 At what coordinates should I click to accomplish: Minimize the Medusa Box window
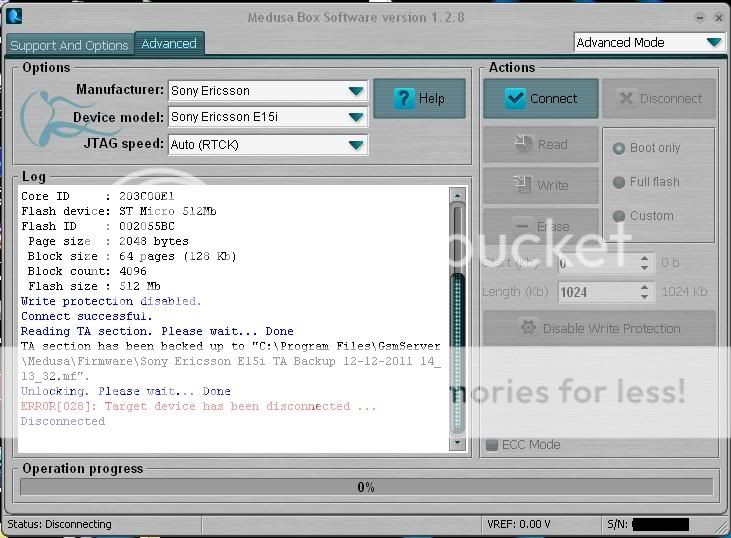tap(700, 18)
